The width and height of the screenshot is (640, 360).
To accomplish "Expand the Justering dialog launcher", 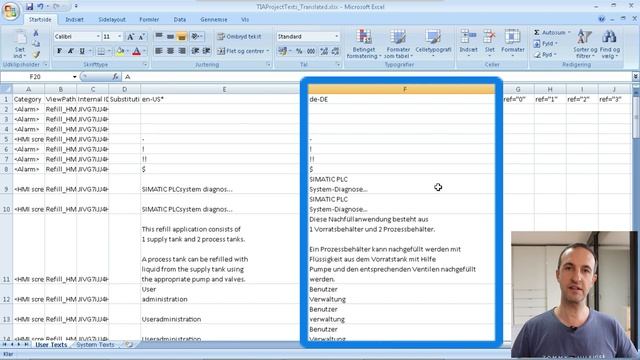I will tap(268, 64).
